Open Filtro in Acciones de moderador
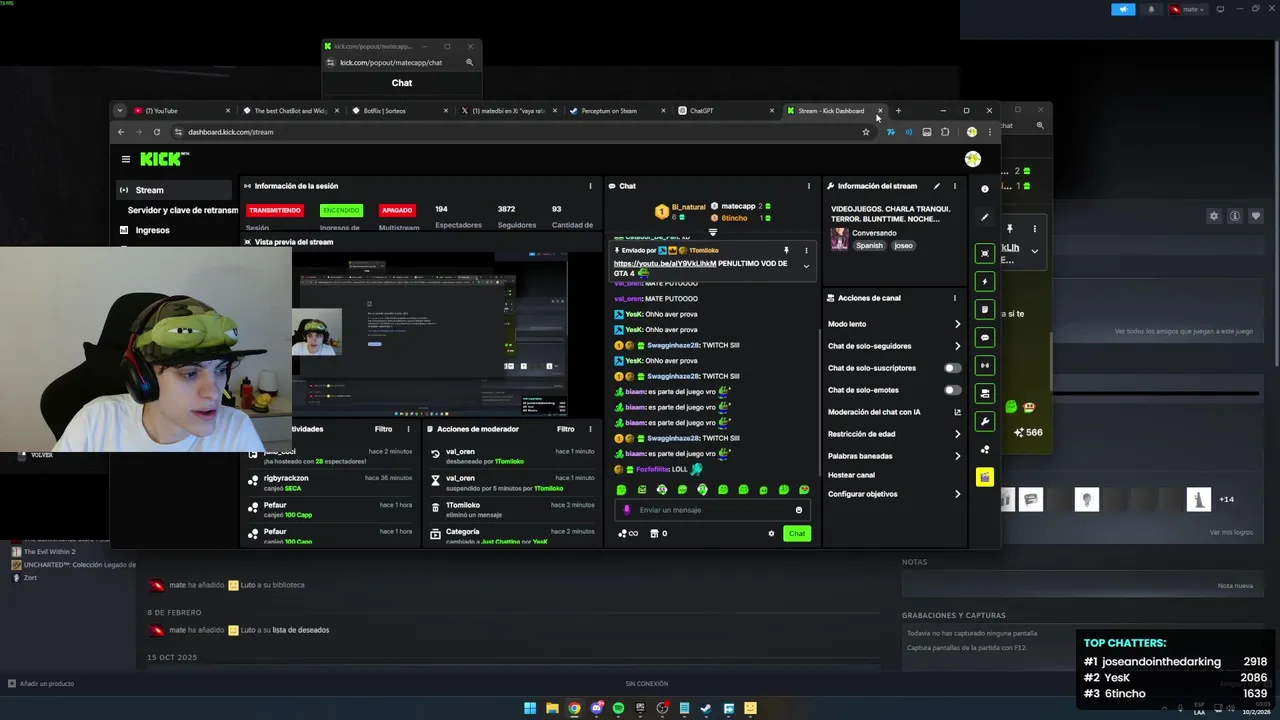 (x=565, y=429)
